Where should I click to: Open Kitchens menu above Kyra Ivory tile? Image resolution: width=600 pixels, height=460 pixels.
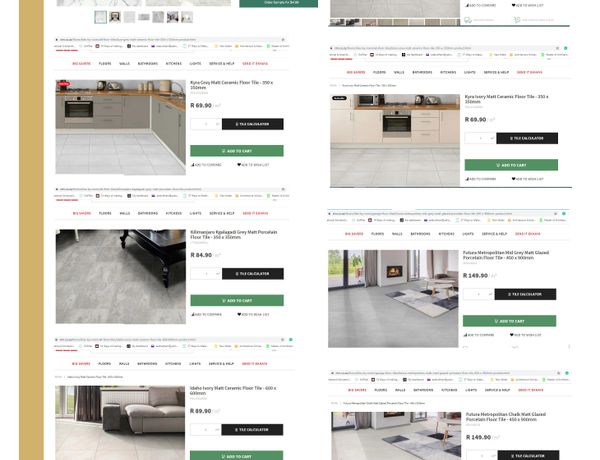(448, 72)
